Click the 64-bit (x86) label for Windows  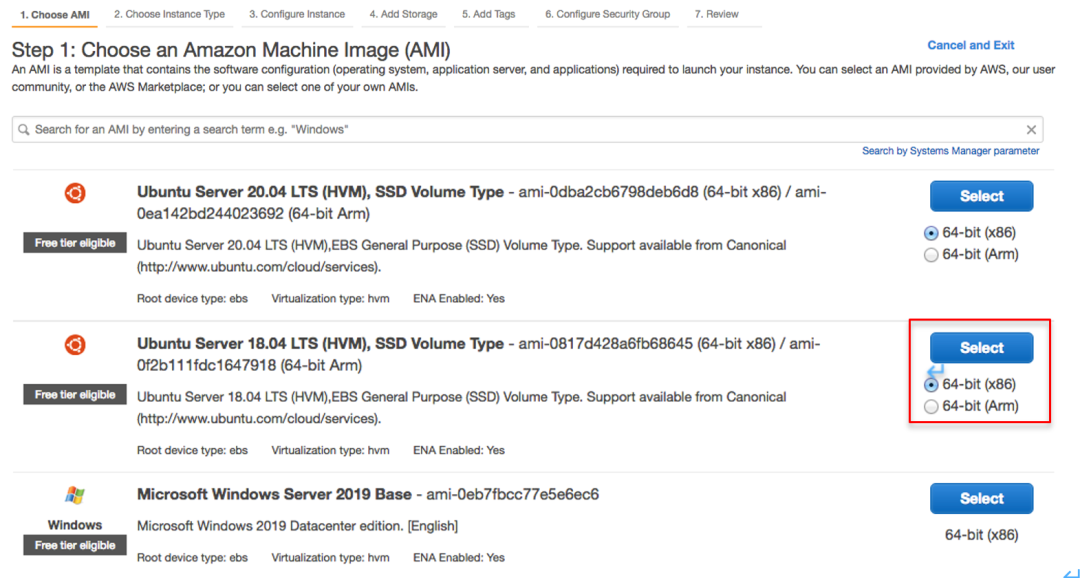point(982,535)
